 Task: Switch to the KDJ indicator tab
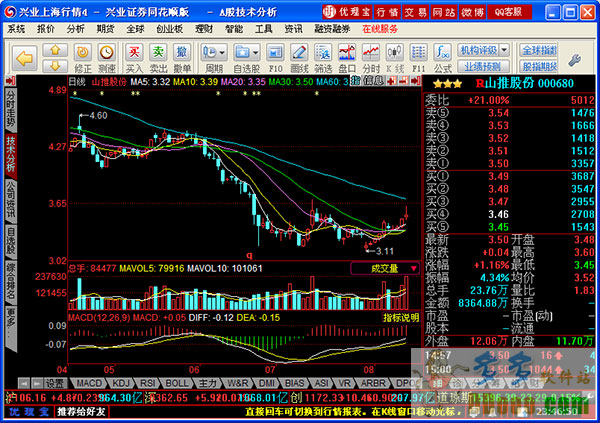(121, 383)
